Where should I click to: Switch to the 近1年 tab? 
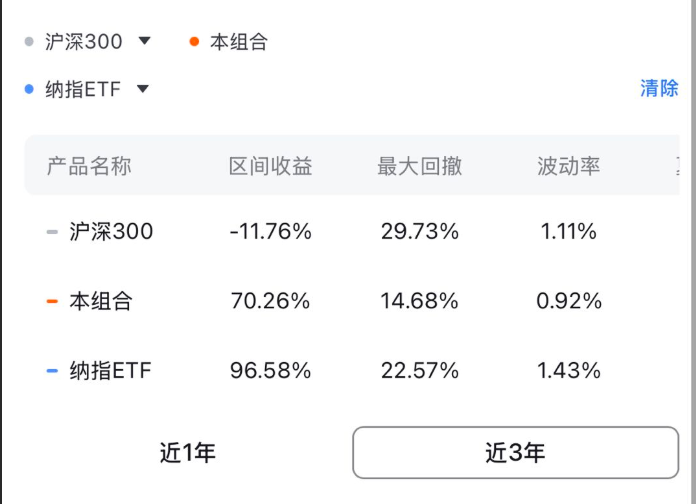[x=188, y=453]
